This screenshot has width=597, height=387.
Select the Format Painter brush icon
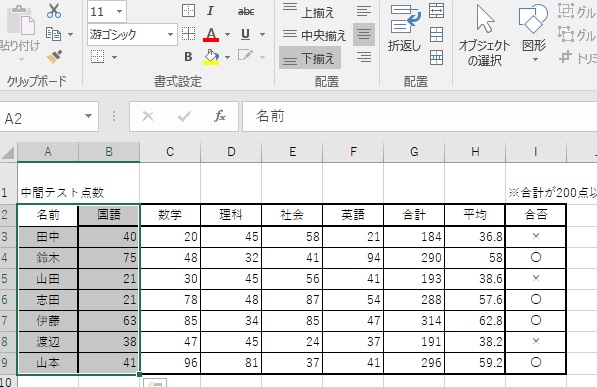54,57
